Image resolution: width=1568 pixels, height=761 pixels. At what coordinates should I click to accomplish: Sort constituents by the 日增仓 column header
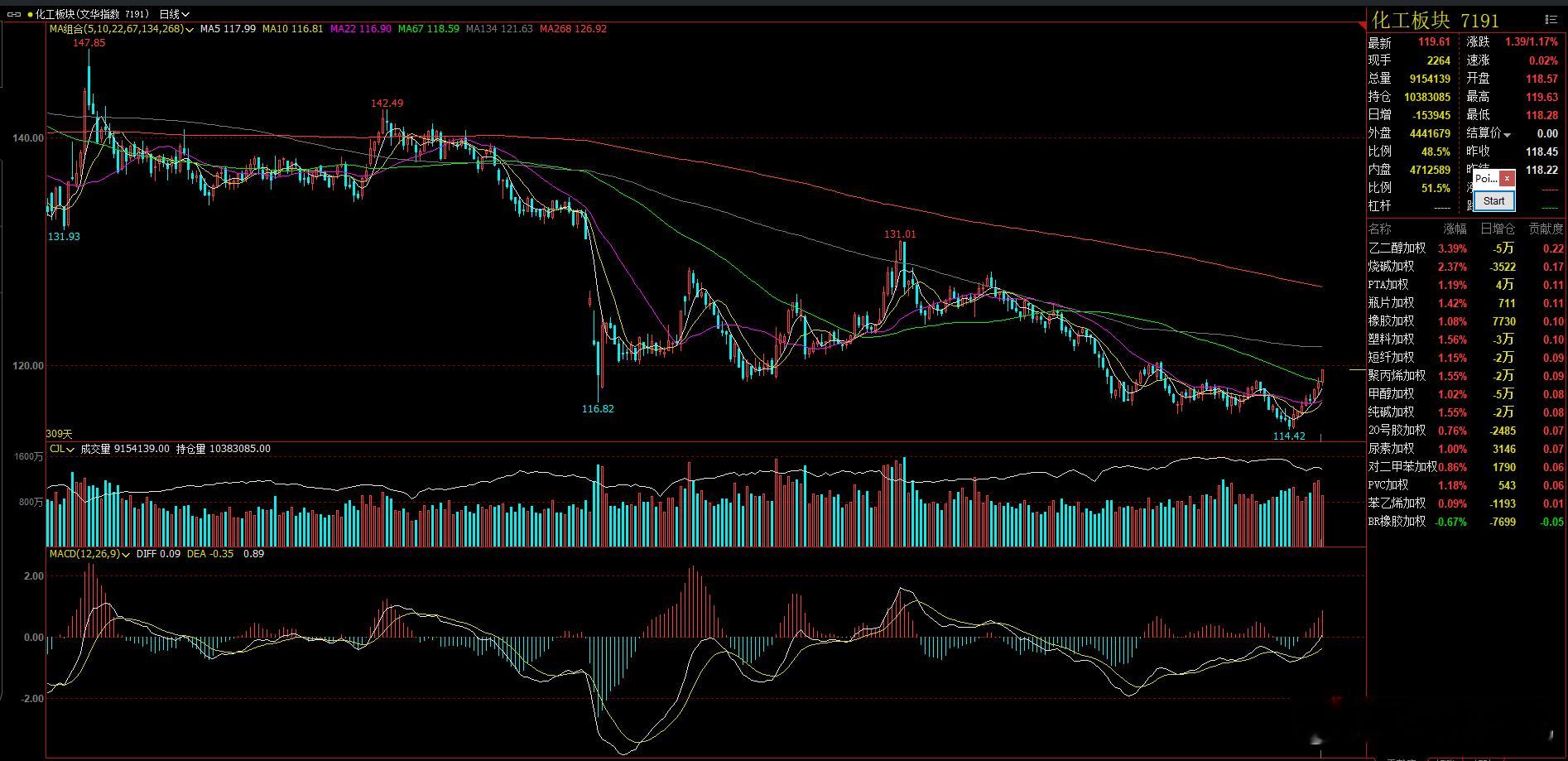pyautogui.click(x=1498, y=229)
